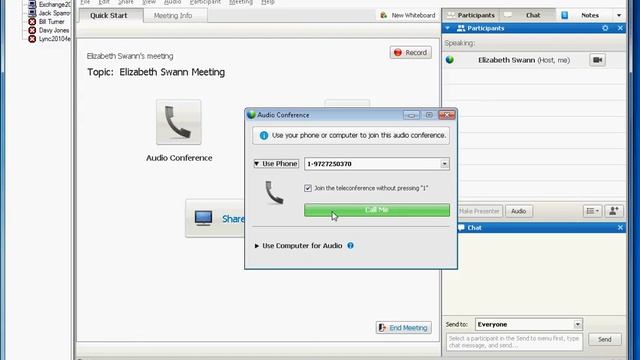The width and height of the screenshot is (640, 360).
Task: Click the green Call Me button
Action: [377, 210]
